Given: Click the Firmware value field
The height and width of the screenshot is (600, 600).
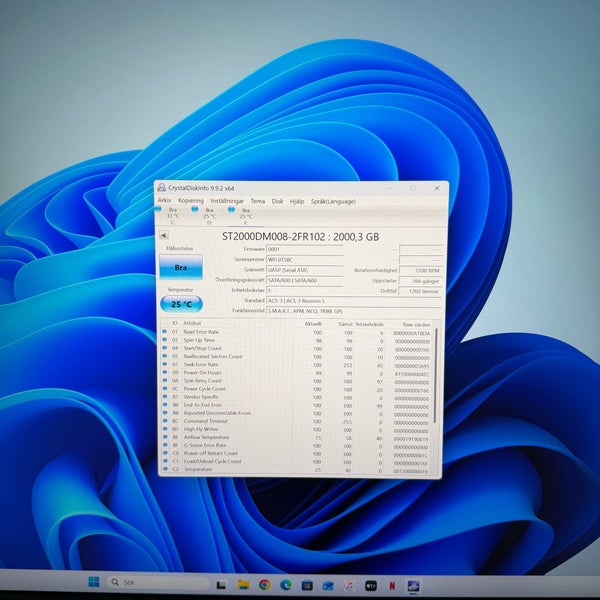Looking at the screenshot, I should point(305,249).
